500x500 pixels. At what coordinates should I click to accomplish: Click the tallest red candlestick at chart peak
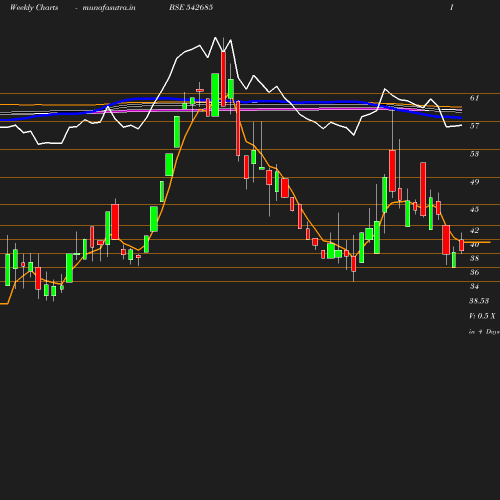point(223,79)
